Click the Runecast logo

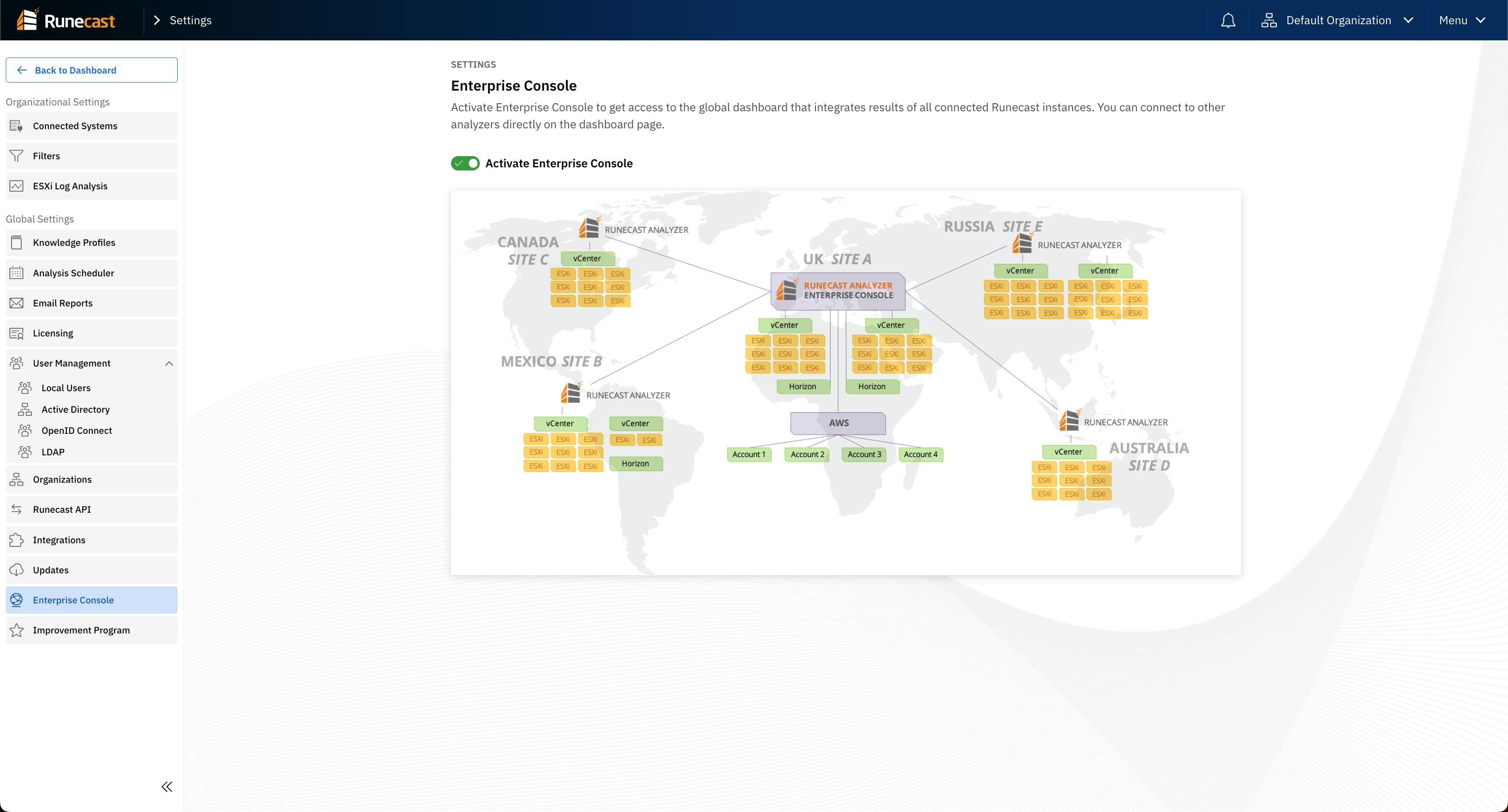(66, 20)
